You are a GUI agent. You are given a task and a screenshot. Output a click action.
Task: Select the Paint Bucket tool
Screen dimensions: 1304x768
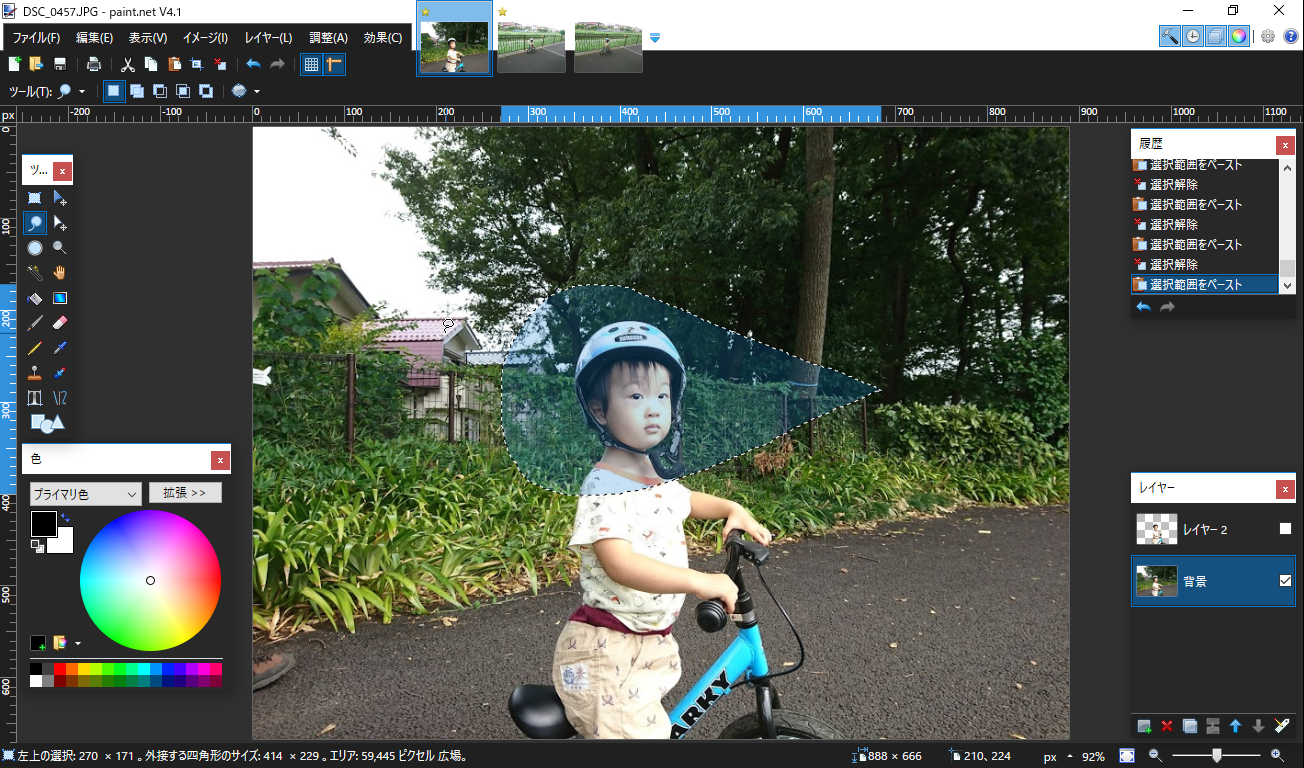tap(35, 298)
